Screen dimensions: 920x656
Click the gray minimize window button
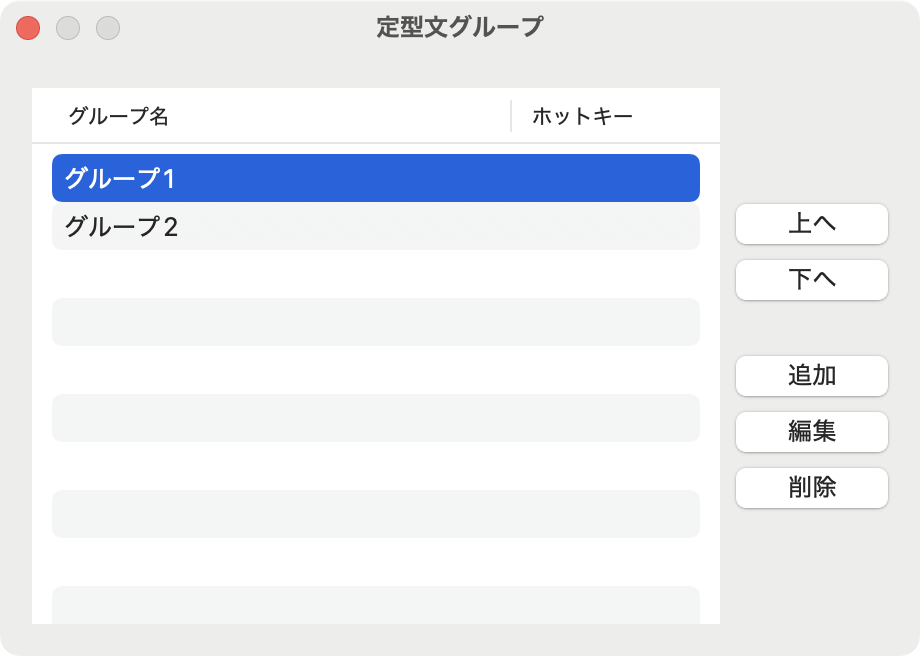pos(68,28)
